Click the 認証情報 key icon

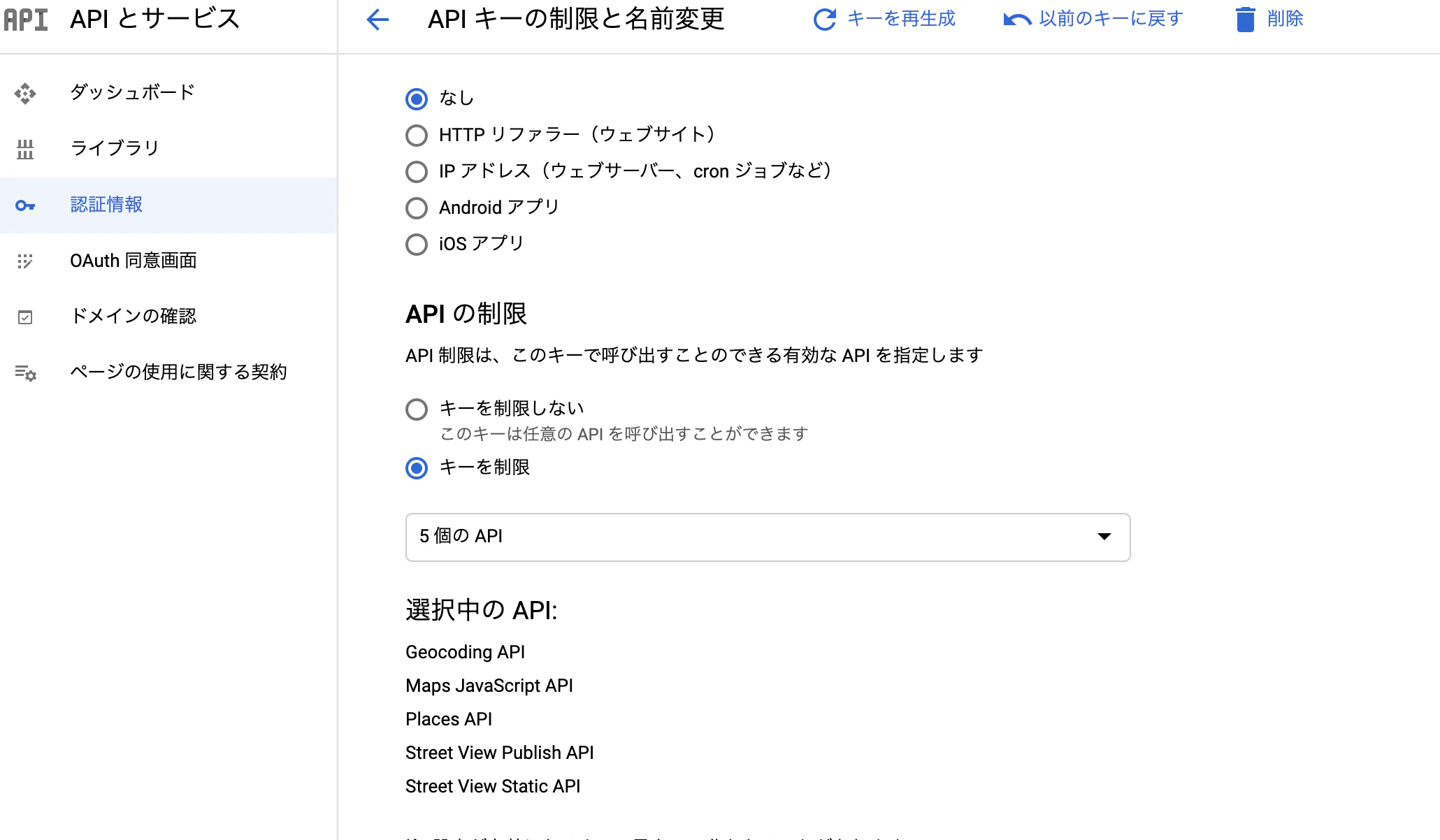(25, 205)
